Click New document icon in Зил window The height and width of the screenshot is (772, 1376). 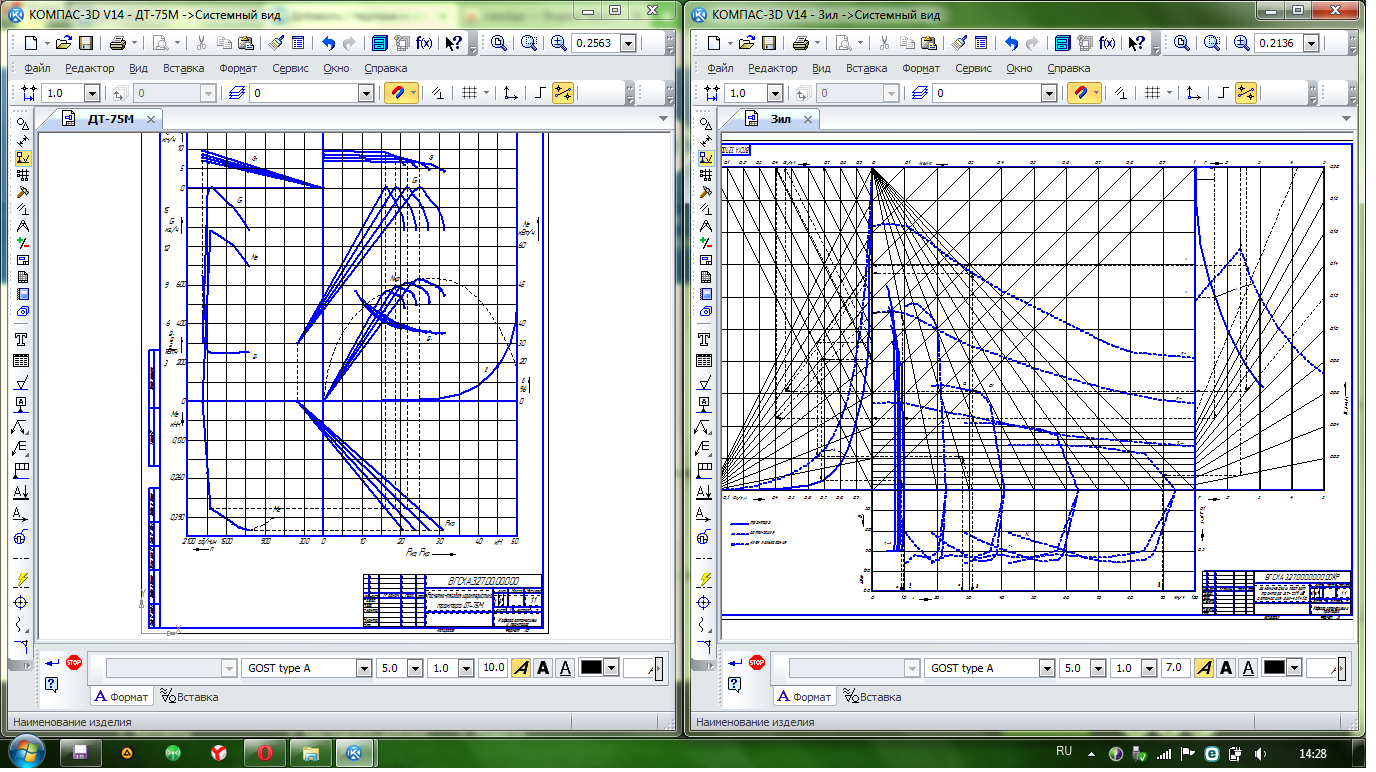713,43
